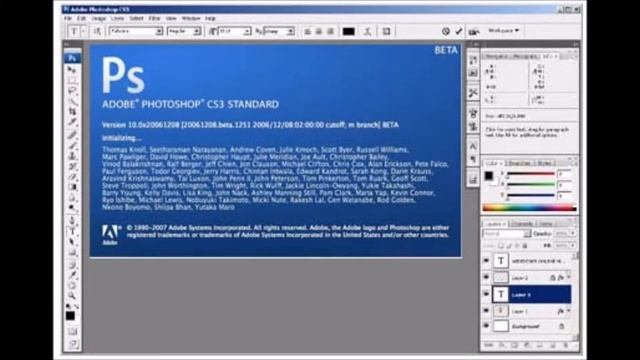
Task: Toggle lock image pixels in Layers panel
Action: (509, 246)
